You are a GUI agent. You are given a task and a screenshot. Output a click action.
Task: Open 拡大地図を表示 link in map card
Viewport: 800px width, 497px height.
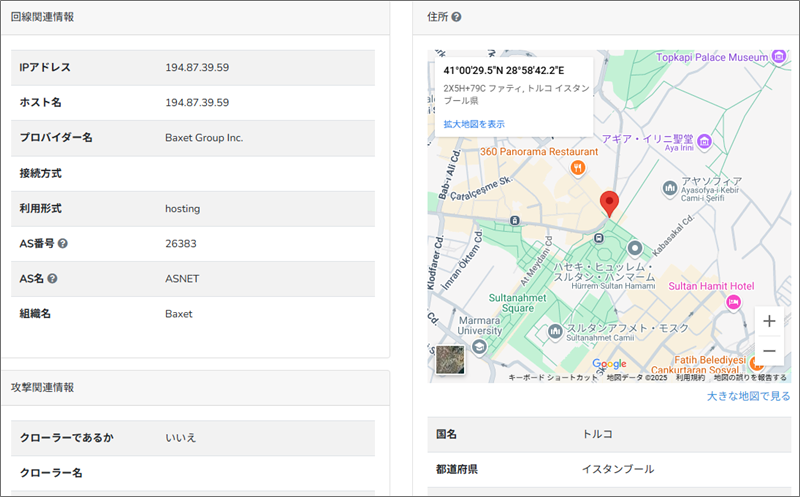click(x=474, y=124)
